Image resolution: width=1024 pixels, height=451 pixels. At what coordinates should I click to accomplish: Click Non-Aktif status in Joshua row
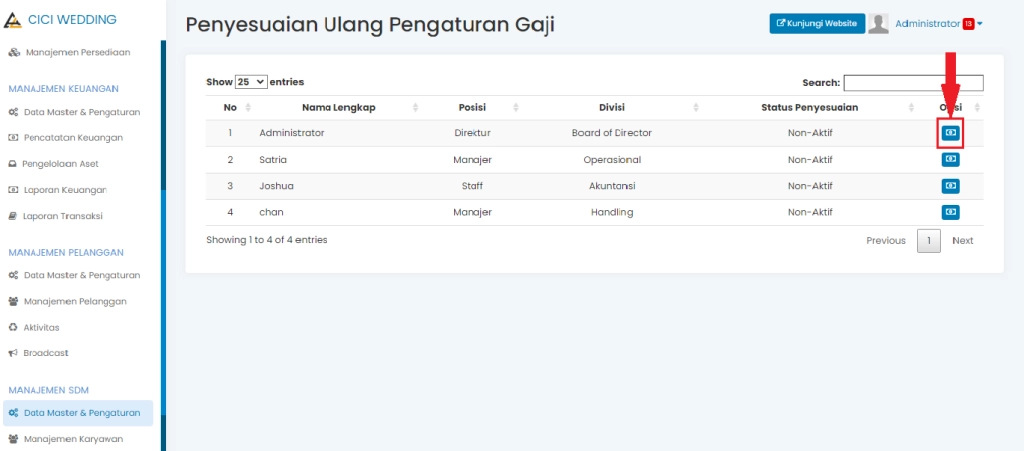(810, 186)
